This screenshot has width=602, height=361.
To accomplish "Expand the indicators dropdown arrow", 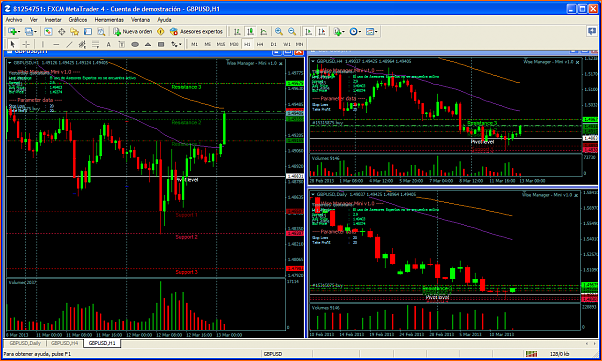I will coord(343,31).
